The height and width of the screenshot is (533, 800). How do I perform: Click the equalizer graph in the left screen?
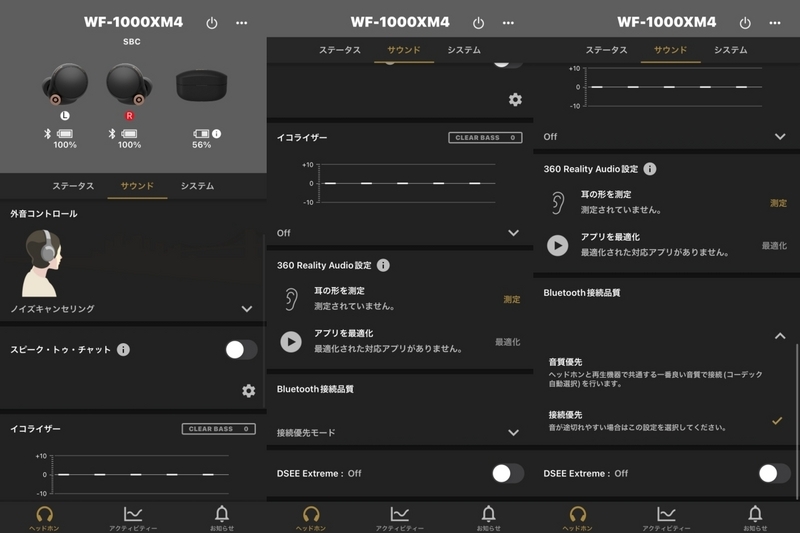click(133, 474)
